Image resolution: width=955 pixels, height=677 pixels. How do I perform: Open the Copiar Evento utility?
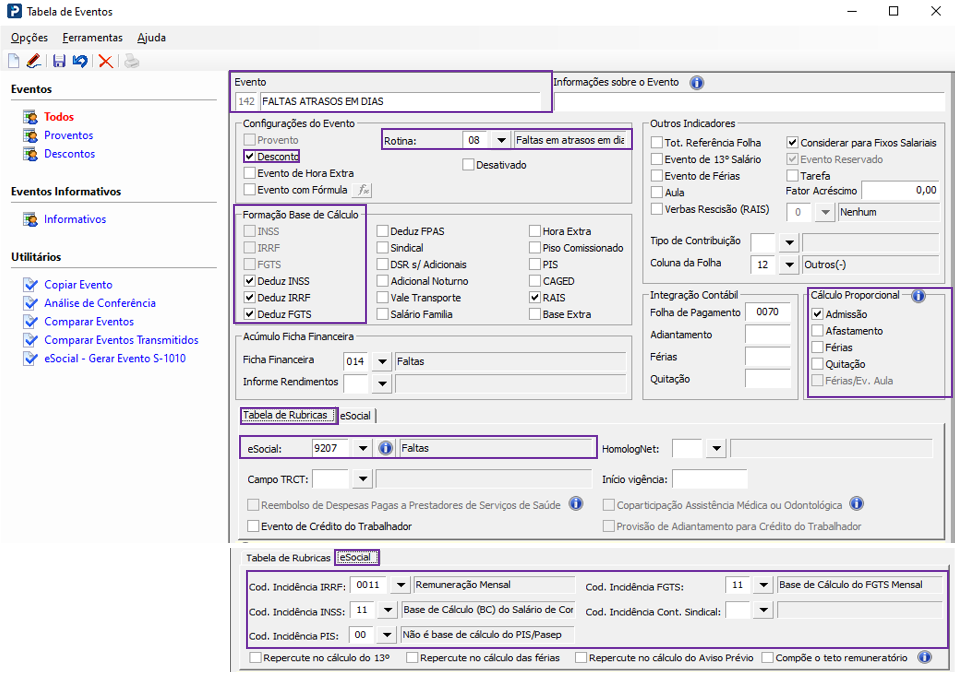[78, 285]
